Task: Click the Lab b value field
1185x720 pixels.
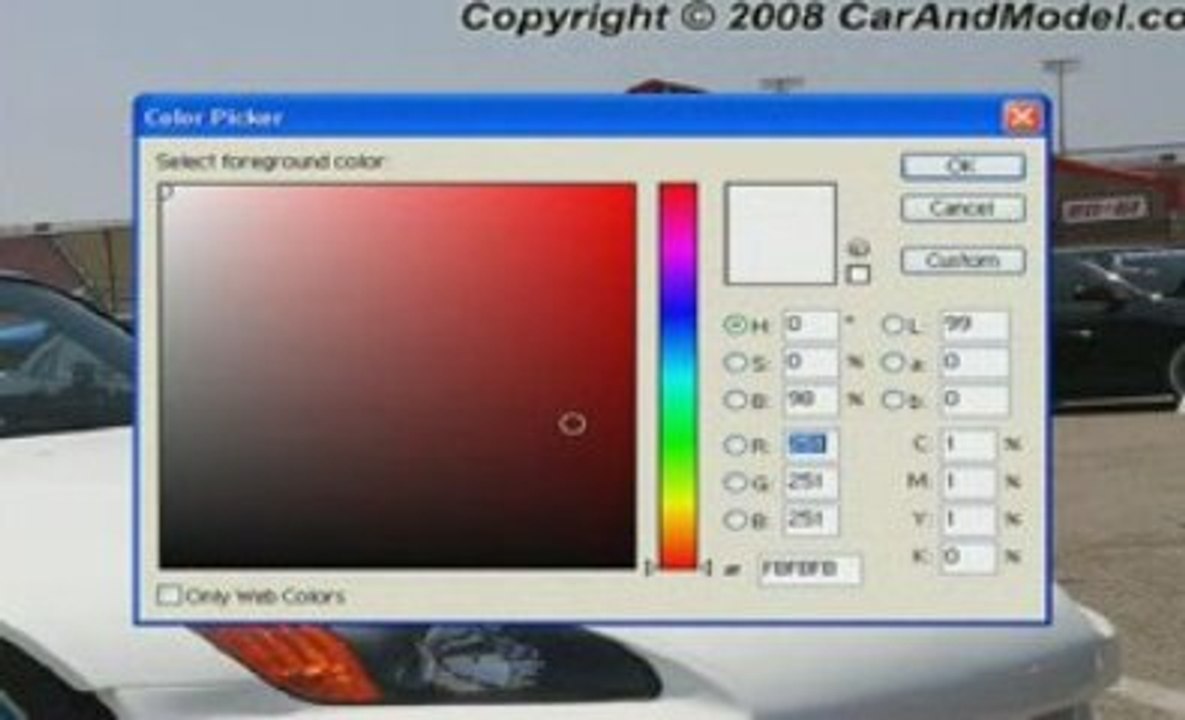Action: [x=975, y=400]
